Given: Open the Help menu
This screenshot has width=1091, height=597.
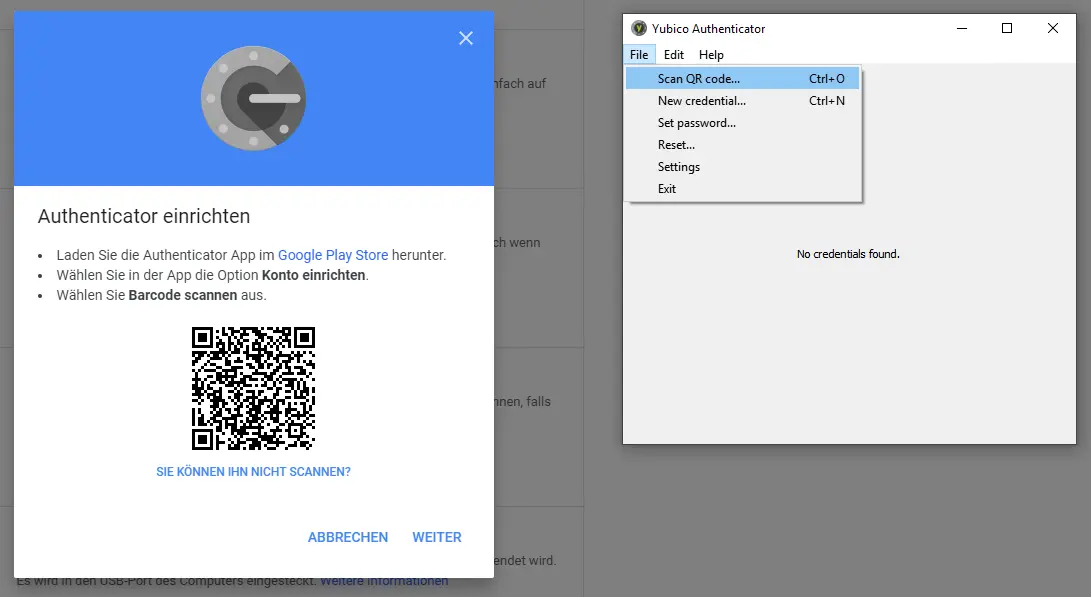Looking at the screenshot, I should (x=711, y=54).
